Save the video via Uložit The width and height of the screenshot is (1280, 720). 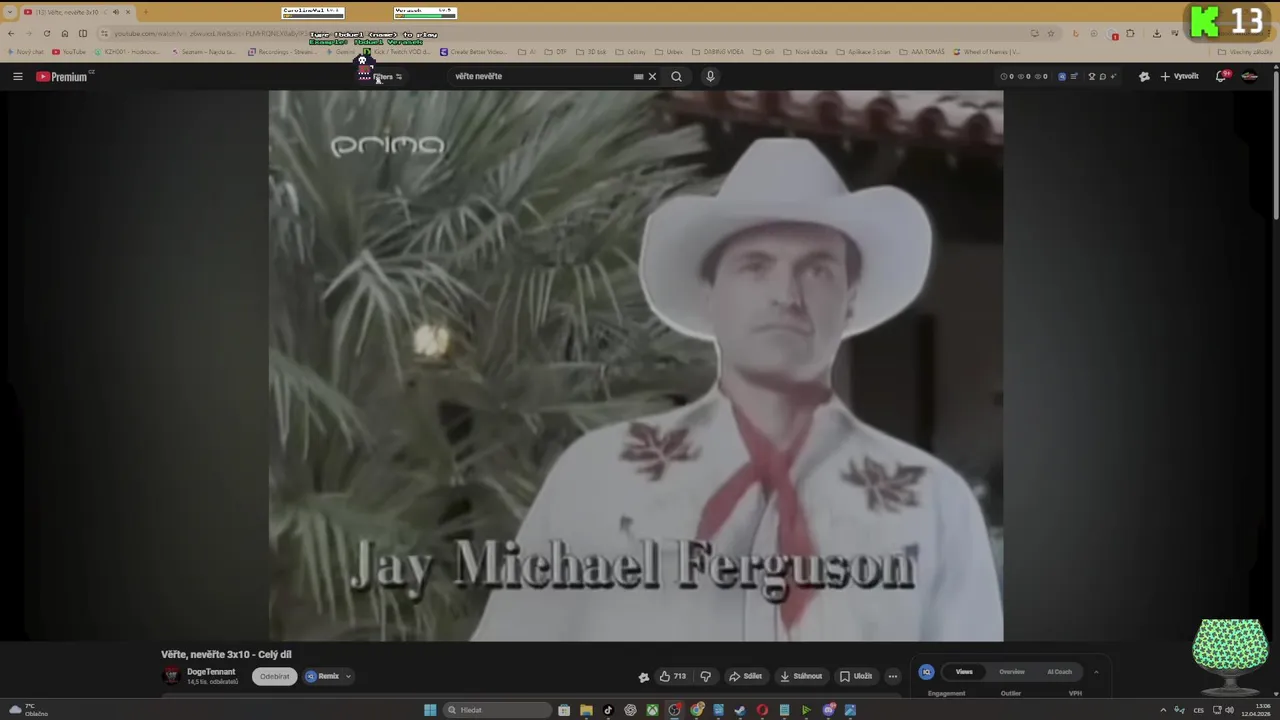tap(856, 676)
